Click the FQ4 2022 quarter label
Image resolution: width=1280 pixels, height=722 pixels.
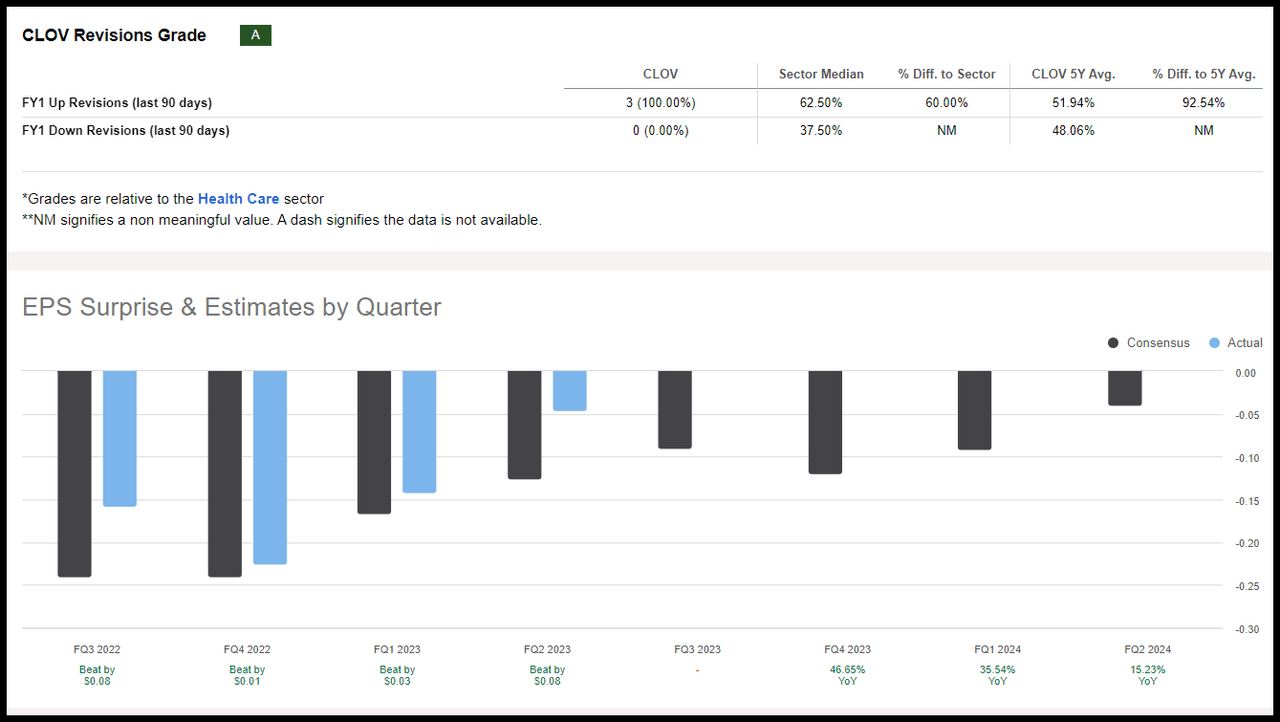pos(247,649)
